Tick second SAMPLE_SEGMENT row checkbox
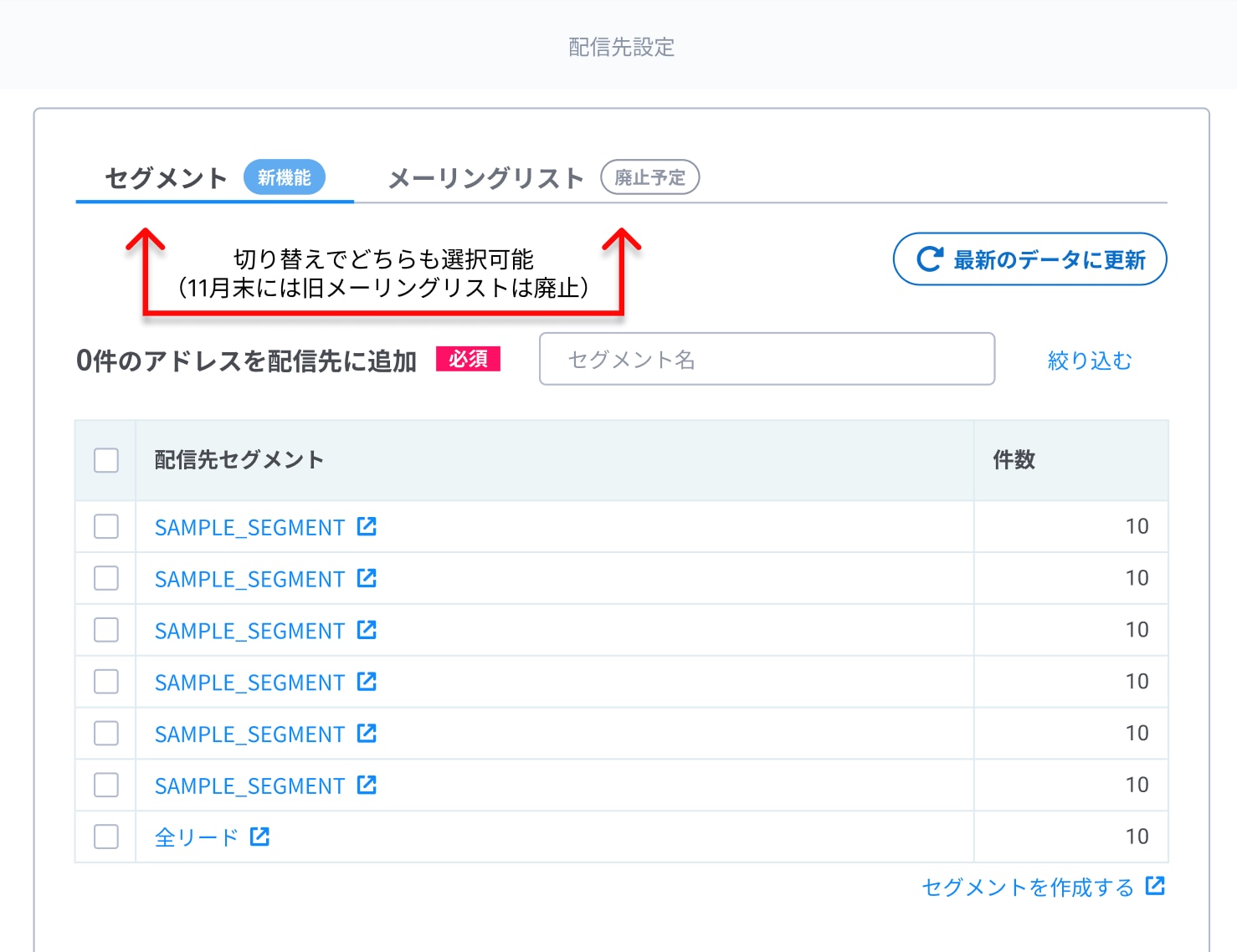1237x952 pixels. click(106, 578)
